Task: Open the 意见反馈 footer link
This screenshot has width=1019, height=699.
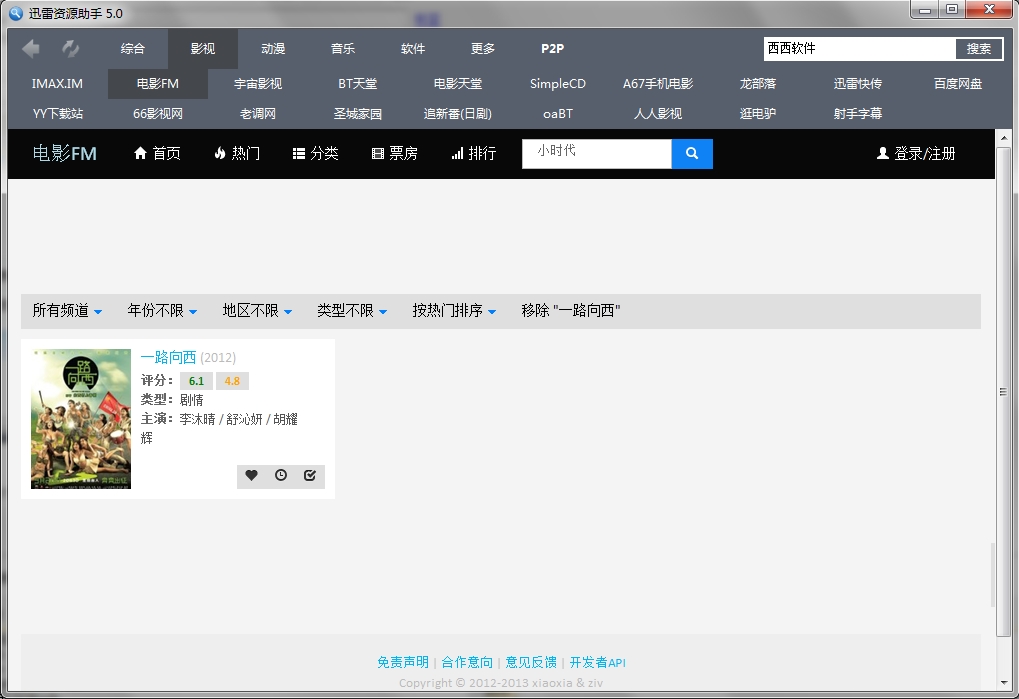Action: 531,662
